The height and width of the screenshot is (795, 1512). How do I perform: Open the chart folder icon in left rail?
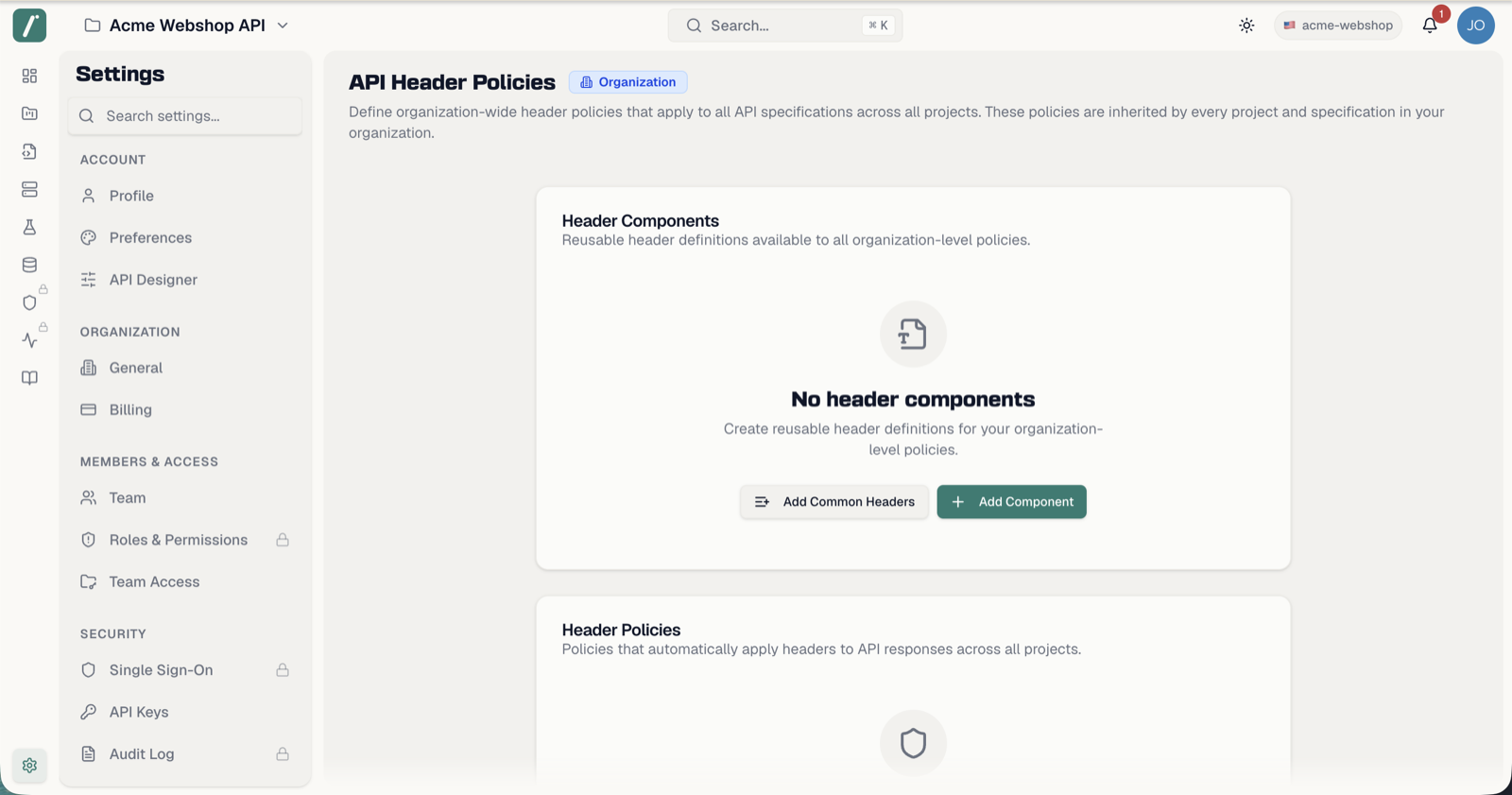29,113
